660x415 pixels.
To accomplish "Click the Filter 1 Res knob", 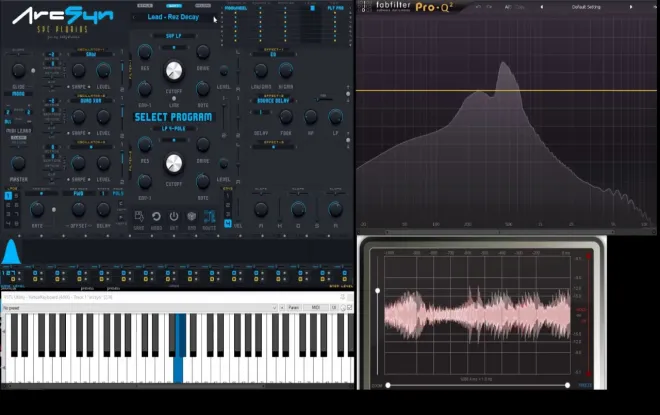I will pyautogui.click(x=145, y=52).
